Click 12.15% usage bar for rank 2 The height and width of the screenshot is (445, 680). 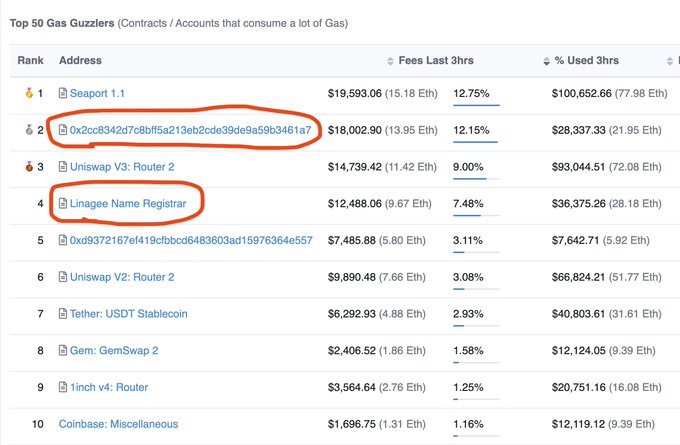tap(476, 142)
